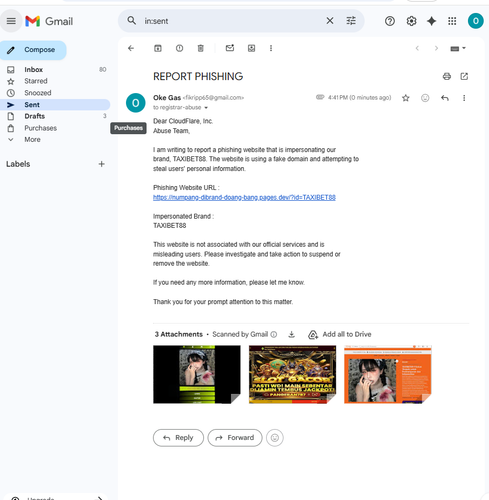Go to older conversation arrow
This screenshot has height=500, width=489.
pyautogui.click(x=436, y=48)
